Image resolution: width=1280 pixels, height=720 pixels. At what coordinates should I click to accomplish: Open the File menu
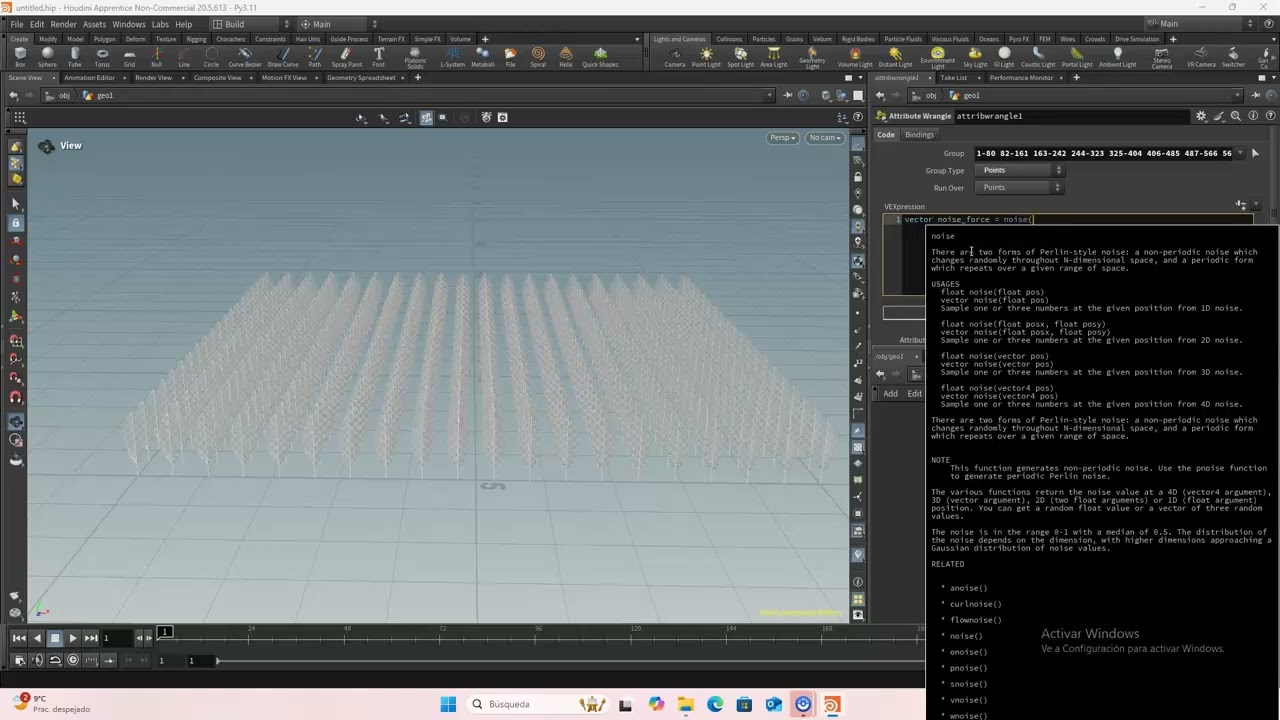click(x=17, y=24)
